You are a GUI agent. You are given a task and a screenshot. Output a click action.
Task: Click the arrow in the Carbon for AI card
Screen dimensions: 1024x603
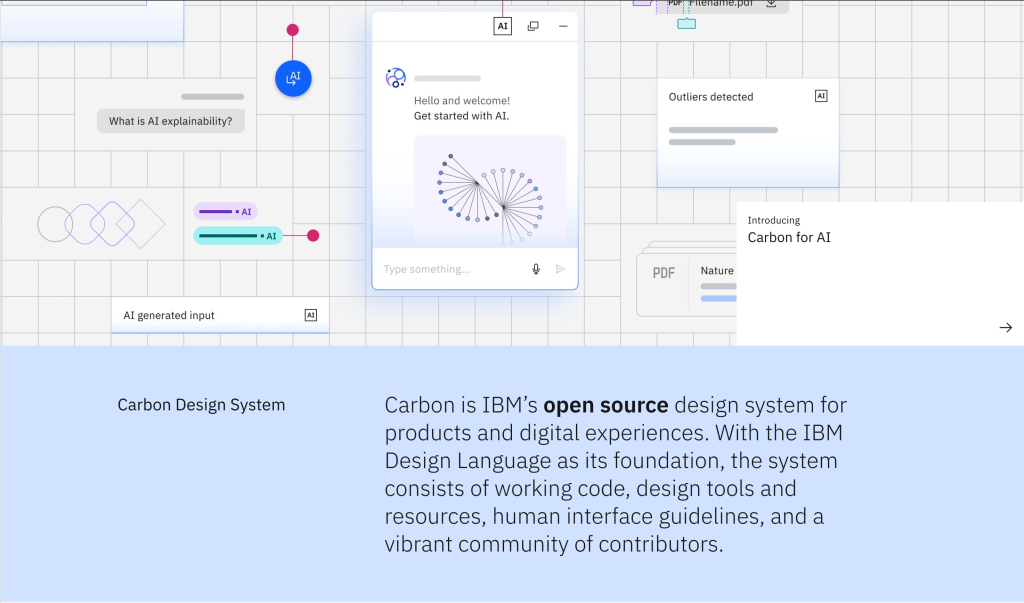(1005, 327)
